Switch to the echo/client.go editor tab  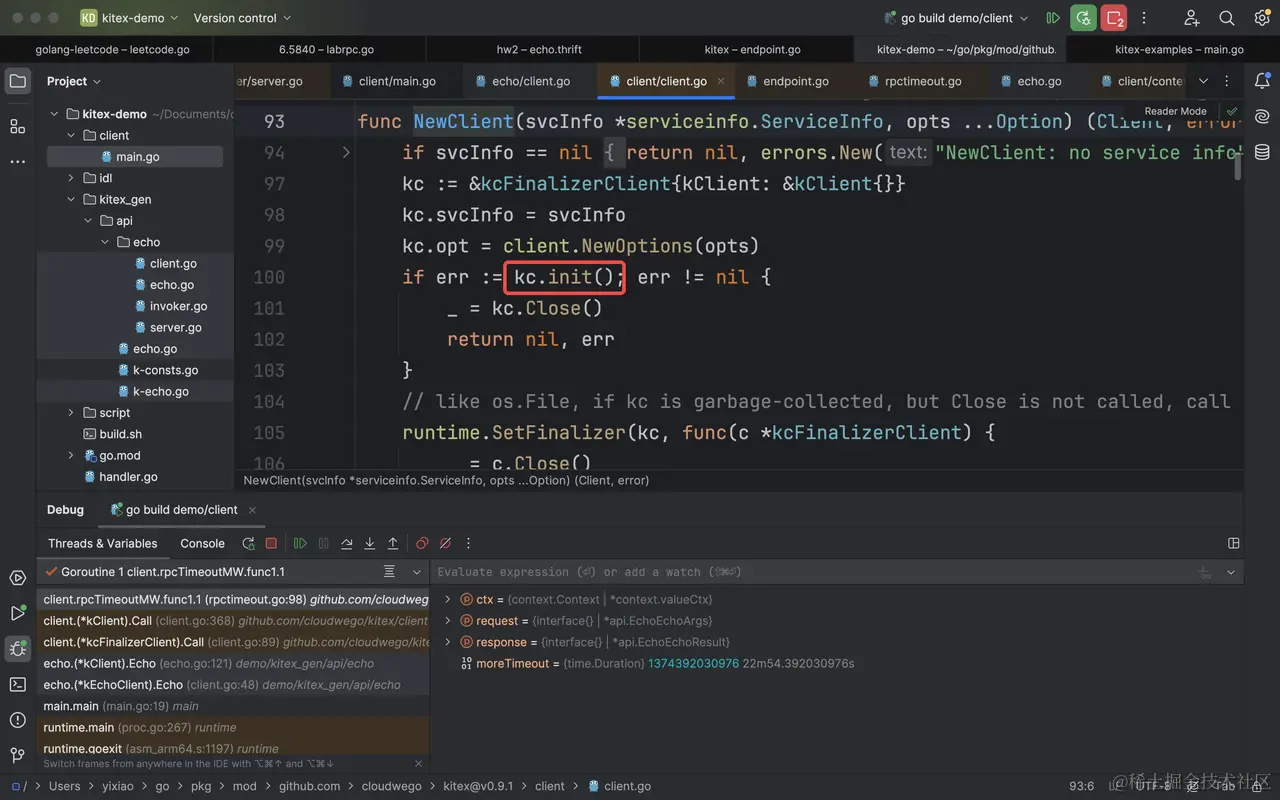tap(521, 81)
